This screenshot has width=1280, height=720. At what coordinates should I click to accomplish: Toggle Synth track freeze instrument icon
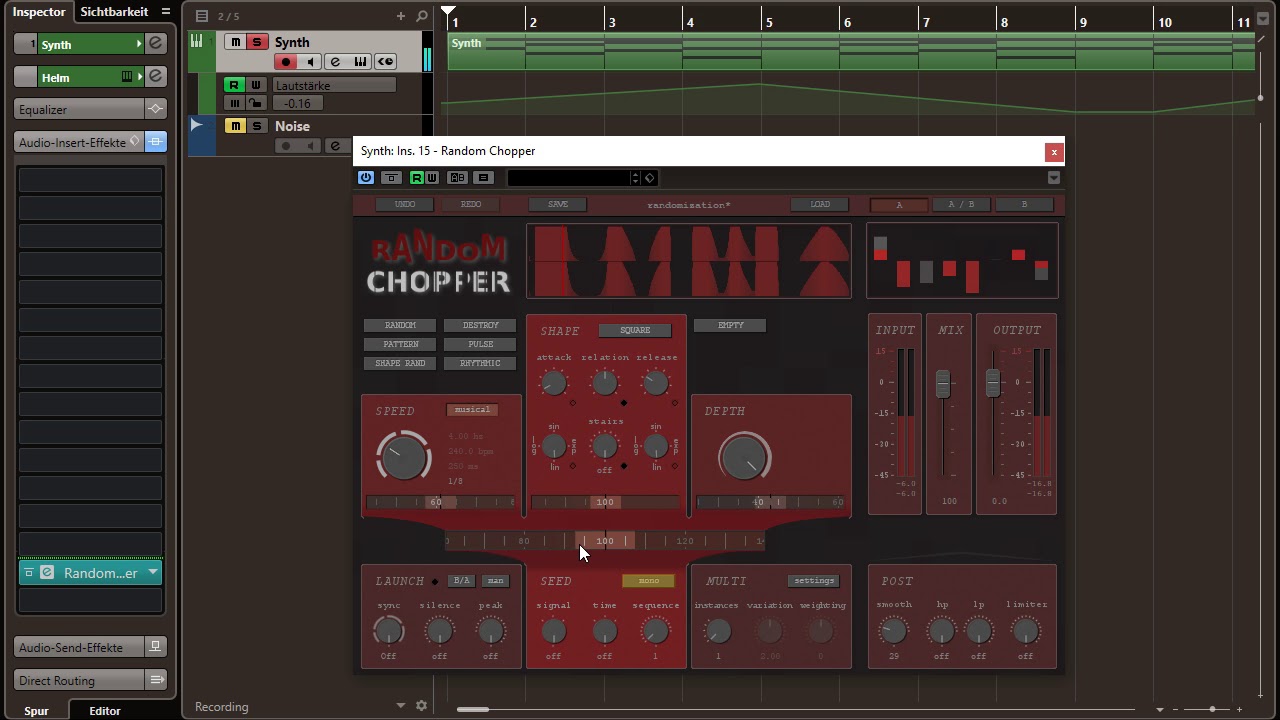(385, 62)
